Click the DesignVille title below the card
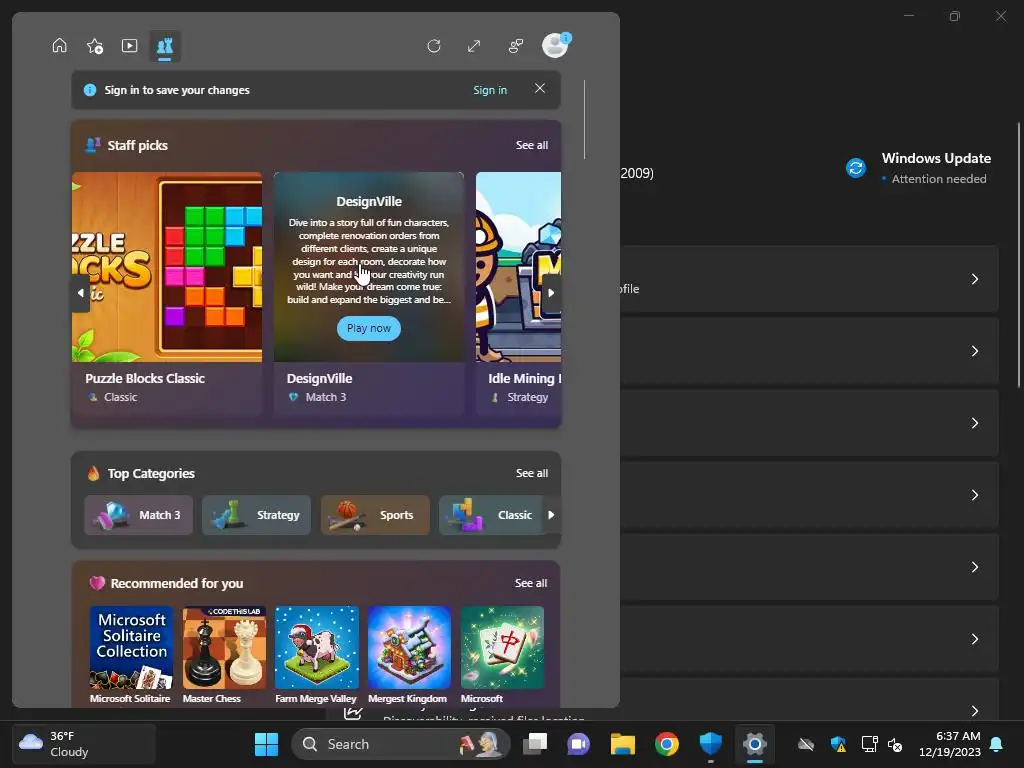1024x768 pixels. 319,378
